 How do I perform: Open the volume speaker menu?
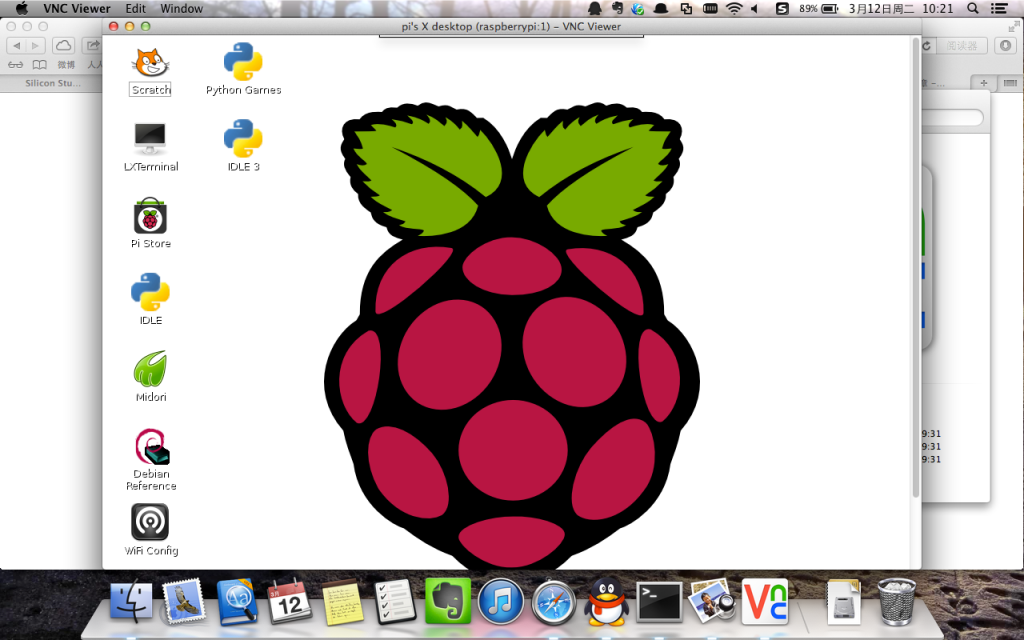pos(756,8)
